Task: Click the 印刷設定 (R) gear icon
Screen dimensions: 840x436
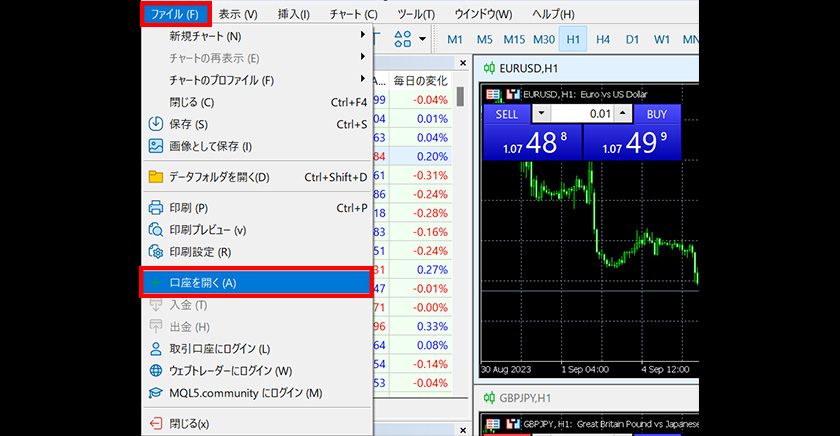Action: coord(155,252)
